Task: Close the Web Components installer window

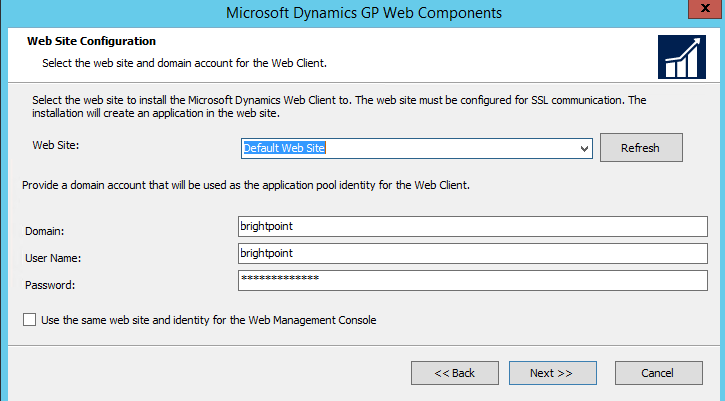Action: tap(702, 12)
